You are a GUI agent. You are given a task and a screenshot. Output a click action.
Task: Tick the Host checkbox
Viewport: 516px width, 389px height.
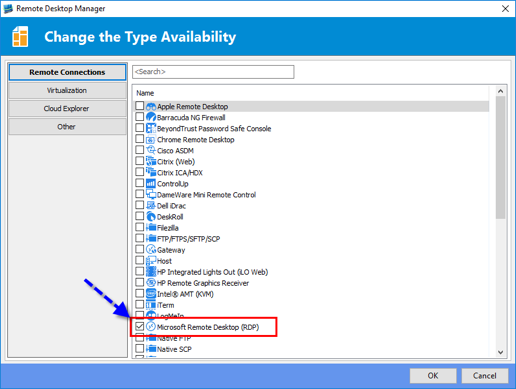[140, 260]
